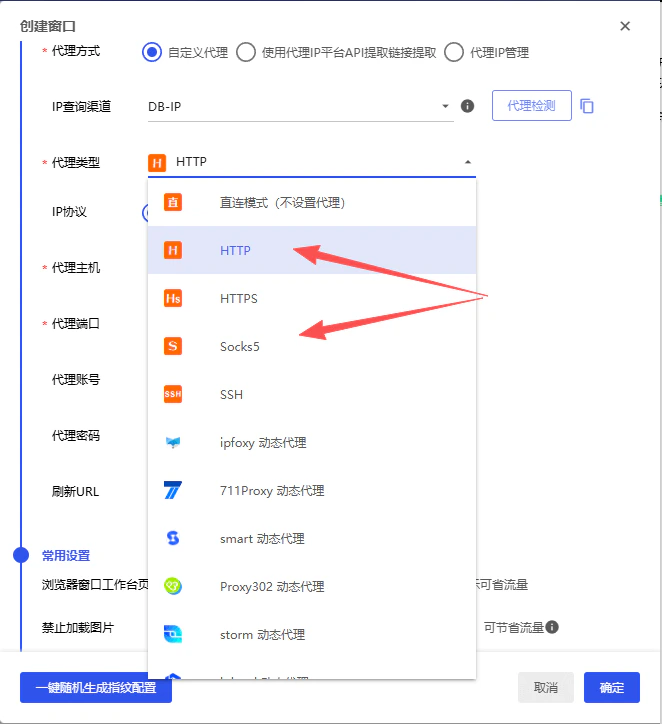Click the 常用设置 step marker dot

coord(21,555)
